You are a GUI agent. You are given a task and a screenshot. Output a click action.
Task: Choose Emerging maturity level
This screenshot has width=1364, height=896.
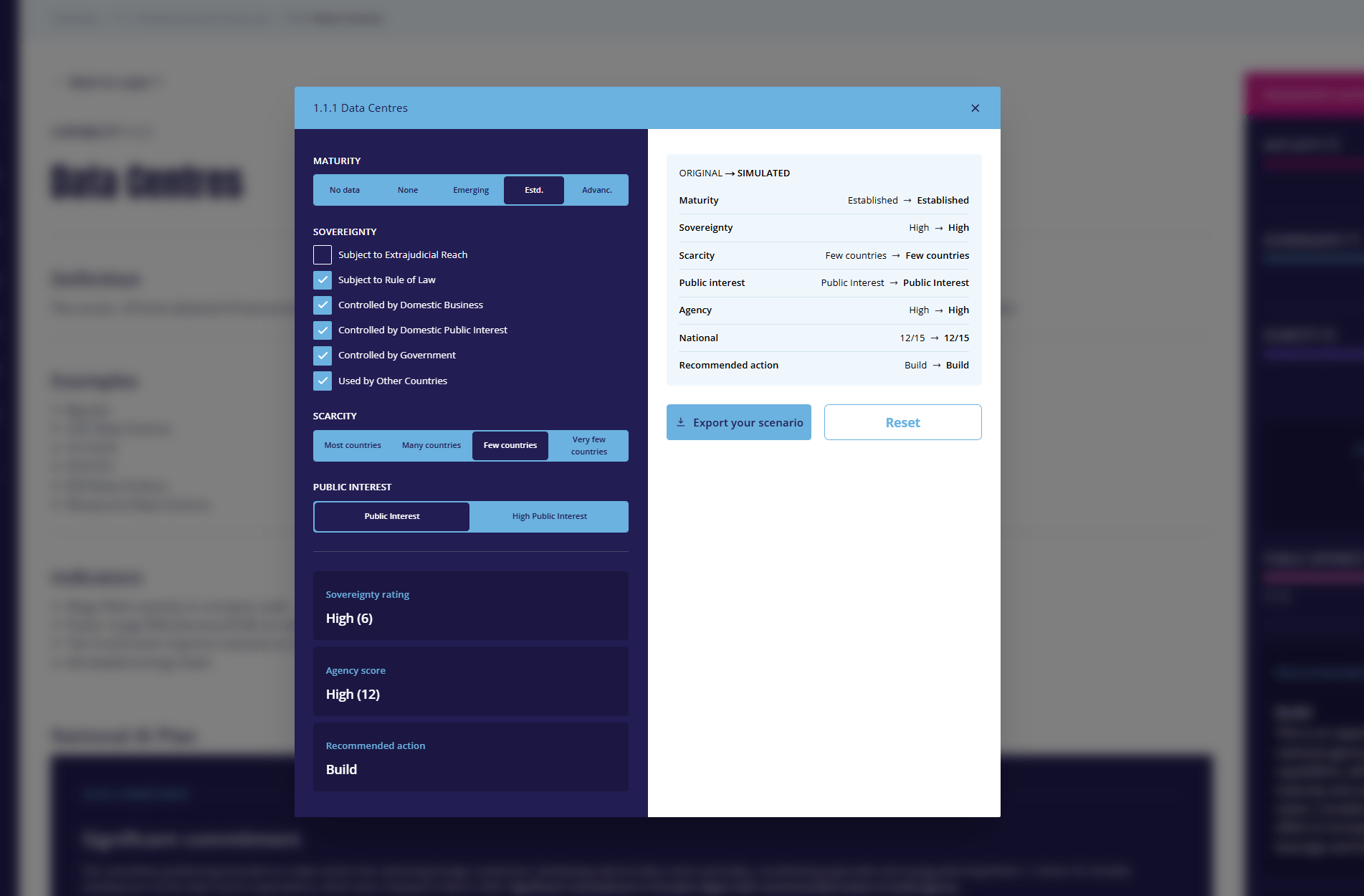pyautogui.click(x=471, y=190)
